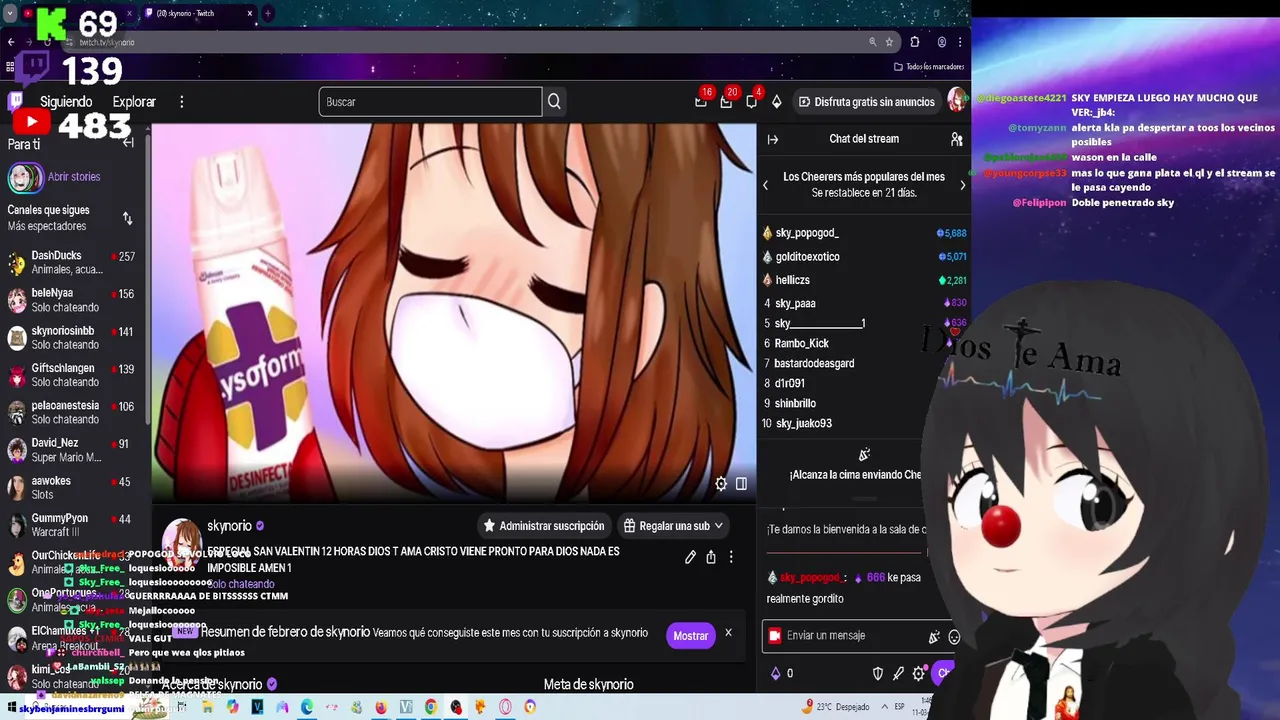Edit stream info with the pencil icon
This screenshot has height=720, width=1280.
coord(690,557)
